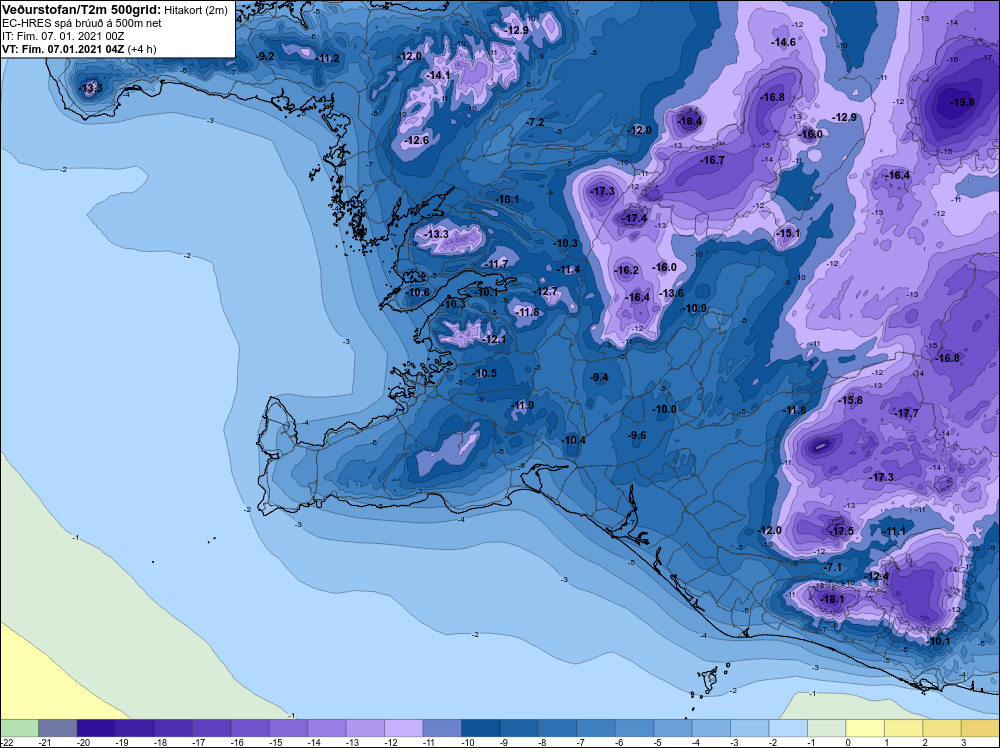
Task: Click the -16.2 temperature label
Action: 626,270
